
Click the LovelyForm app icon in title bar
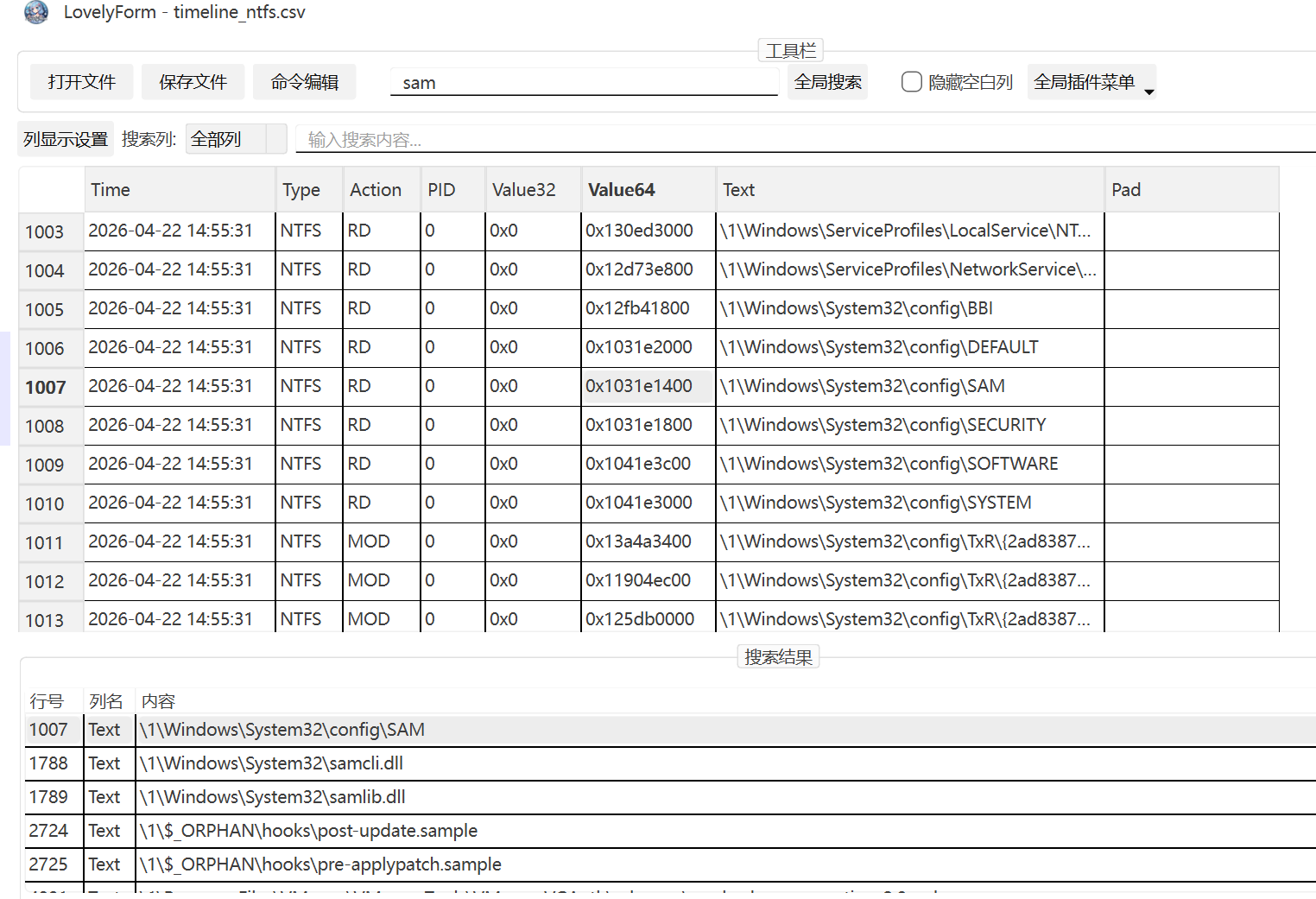[x=36, y=12]
